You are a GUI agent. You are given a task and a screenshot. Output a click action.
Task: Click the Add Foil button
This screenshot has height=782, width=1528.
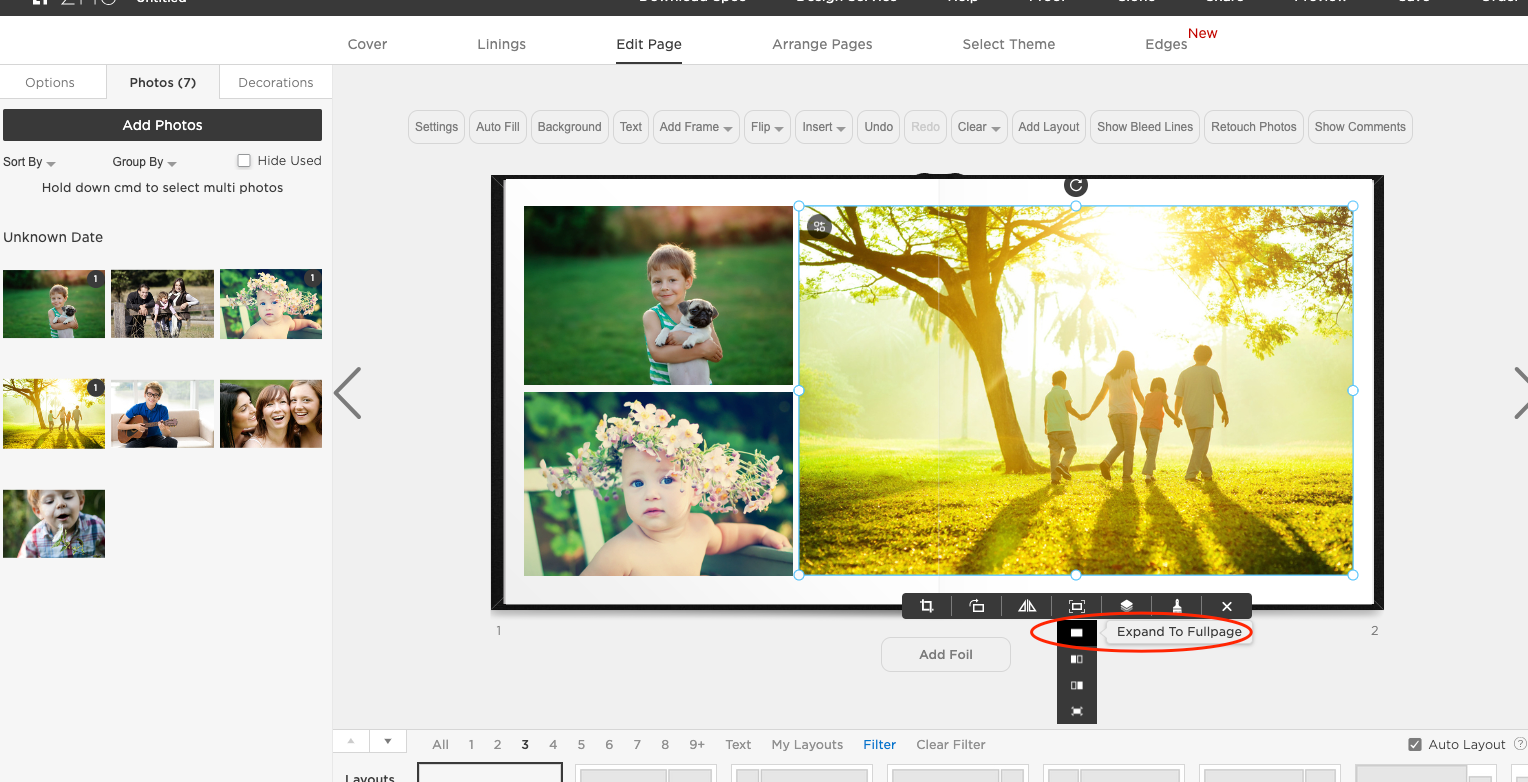point(945,655)
